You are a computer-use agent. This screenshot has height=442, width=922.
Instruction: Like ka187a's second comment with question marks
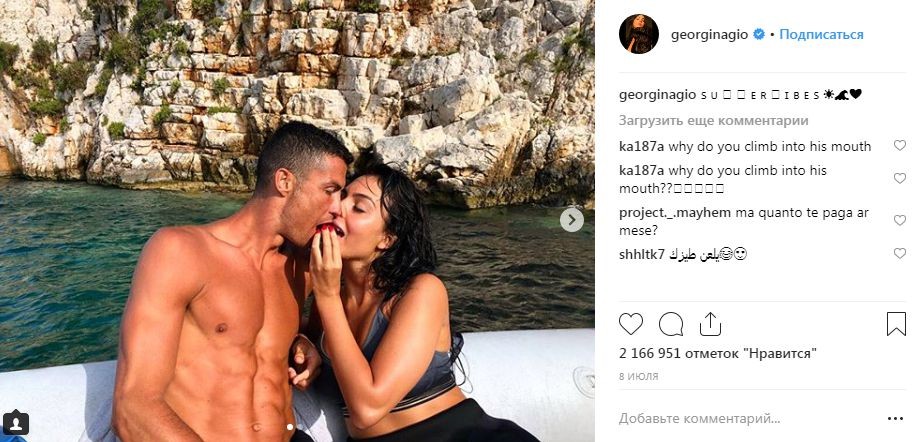[x=900, y=178]
